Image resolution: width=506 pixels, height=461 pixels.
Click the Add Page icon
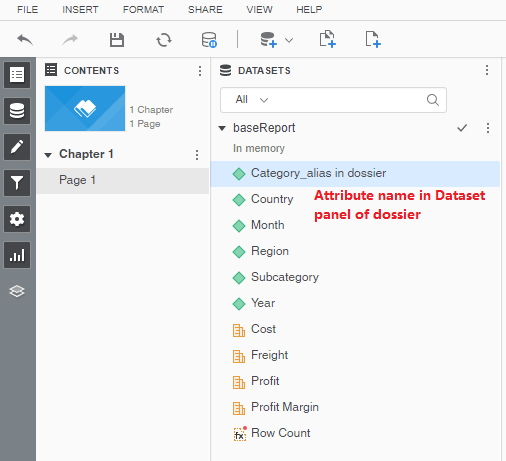[373, 39]
